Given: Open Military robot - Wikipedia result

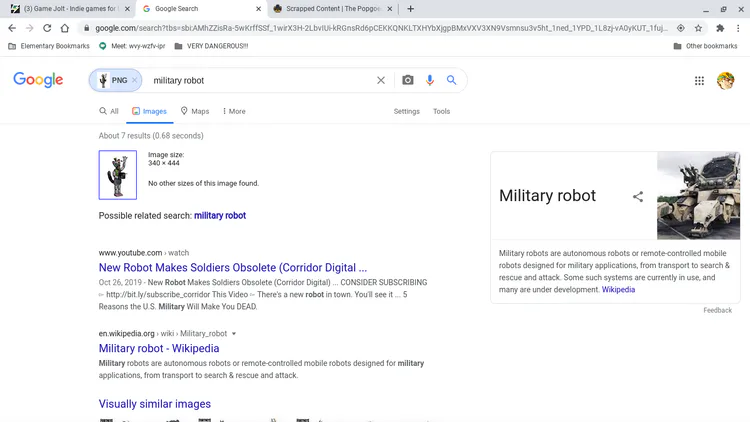Looking at the screenshot, I should 159,348.
